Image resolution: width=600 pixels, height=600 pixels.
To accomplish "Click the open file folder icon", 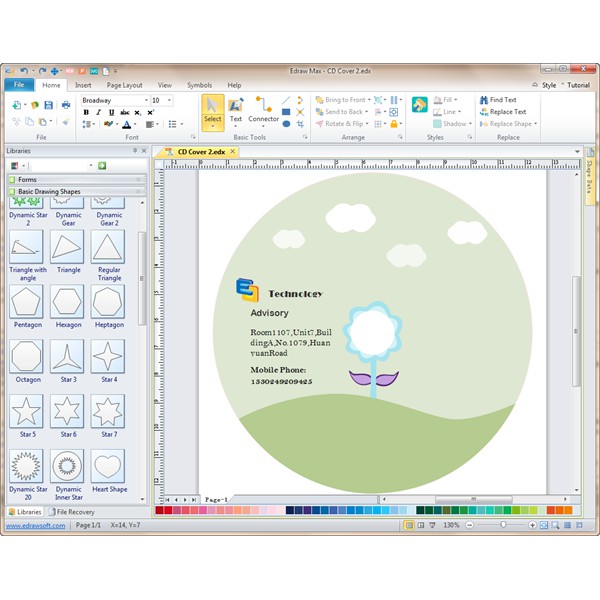I will pos(35,105).
